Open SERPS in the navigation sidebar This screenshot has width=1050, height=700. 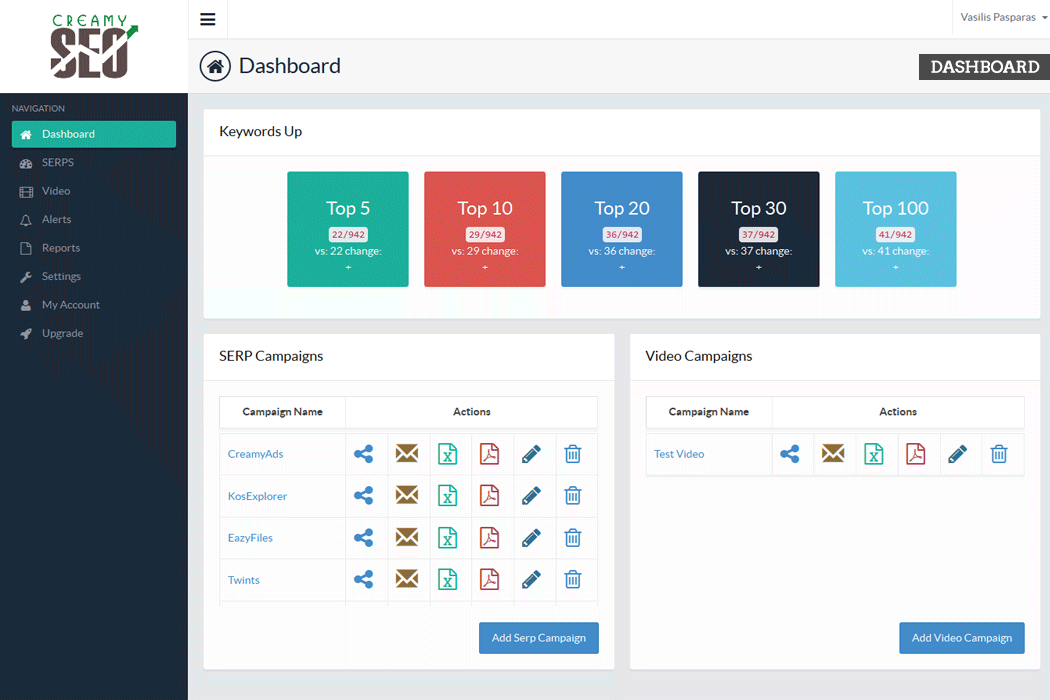[x=94, y=163]
